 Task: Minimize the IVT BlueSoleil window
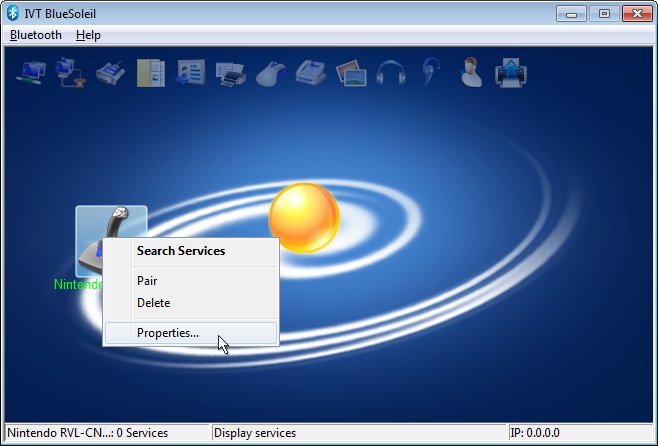tap(571, 14)
